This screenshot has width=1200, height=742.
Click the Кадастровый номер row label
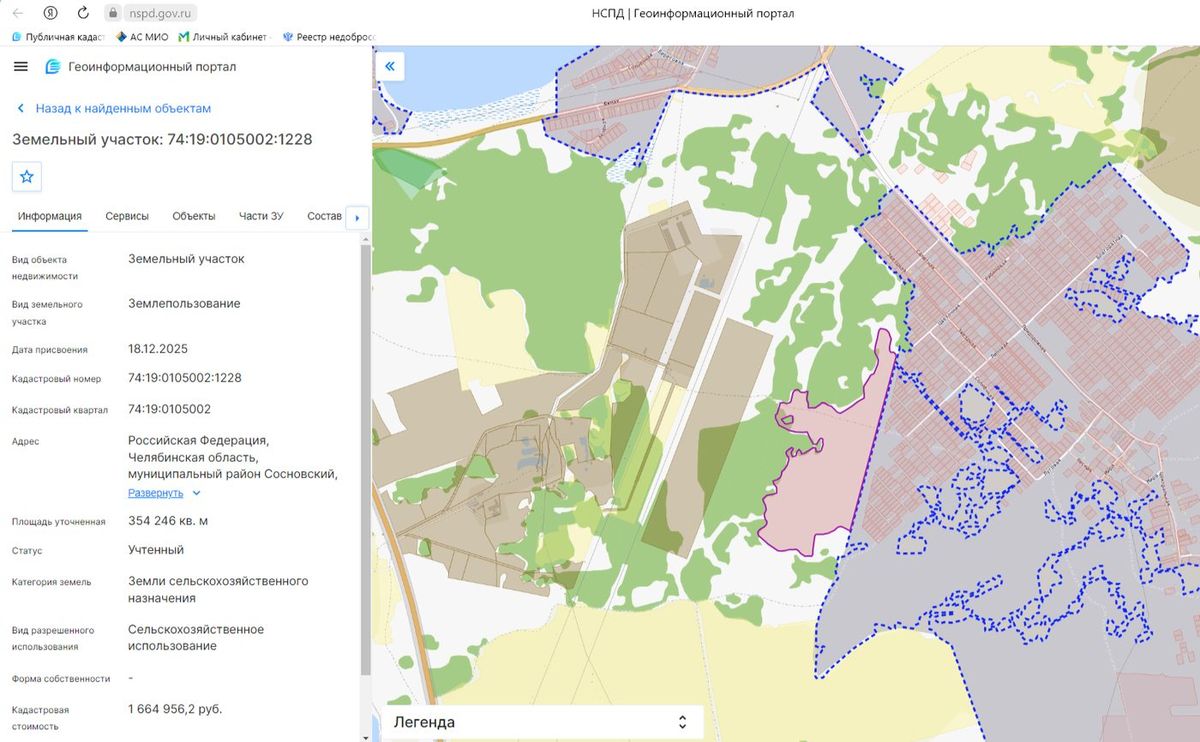[x=56, y=379]
